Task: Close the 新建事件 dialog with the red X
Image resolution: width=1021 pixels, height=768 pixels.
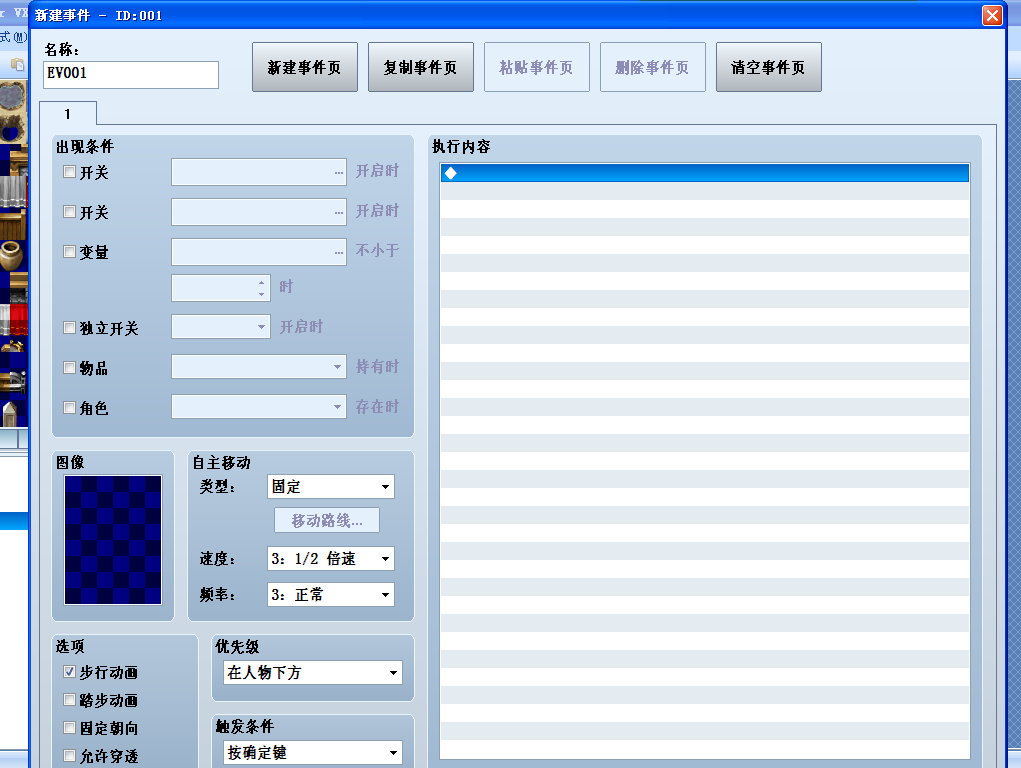Action: (x=992, y=15)
